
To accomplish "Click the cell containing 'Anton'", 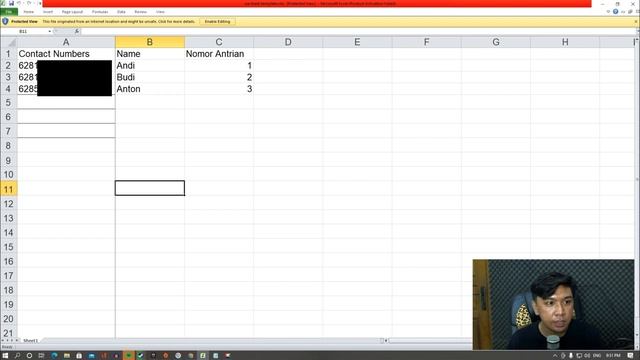I will click(x=150, y=89).
